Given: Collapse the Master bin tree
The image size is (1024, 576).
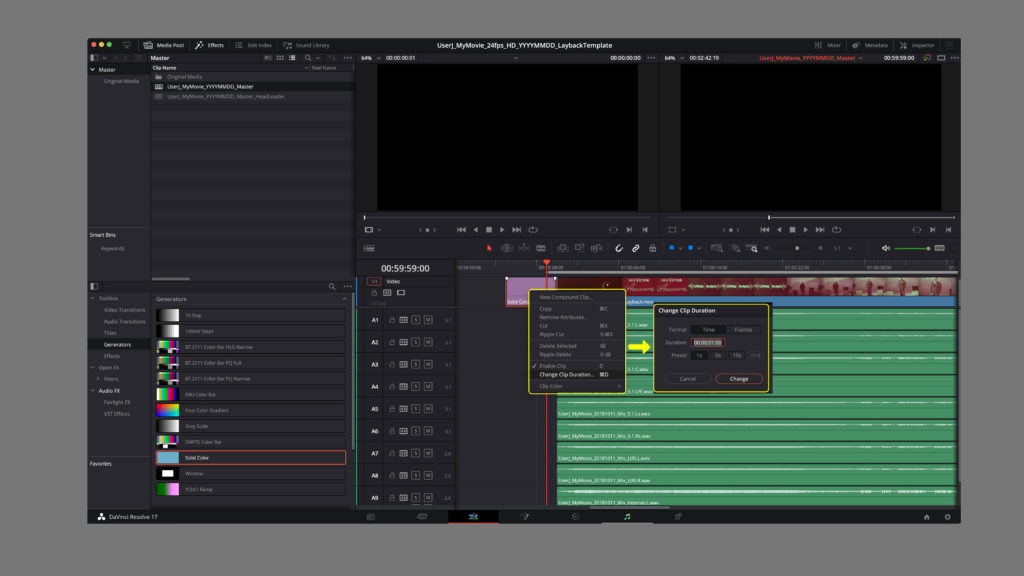Looking at the screenshot, I should 93,69.
